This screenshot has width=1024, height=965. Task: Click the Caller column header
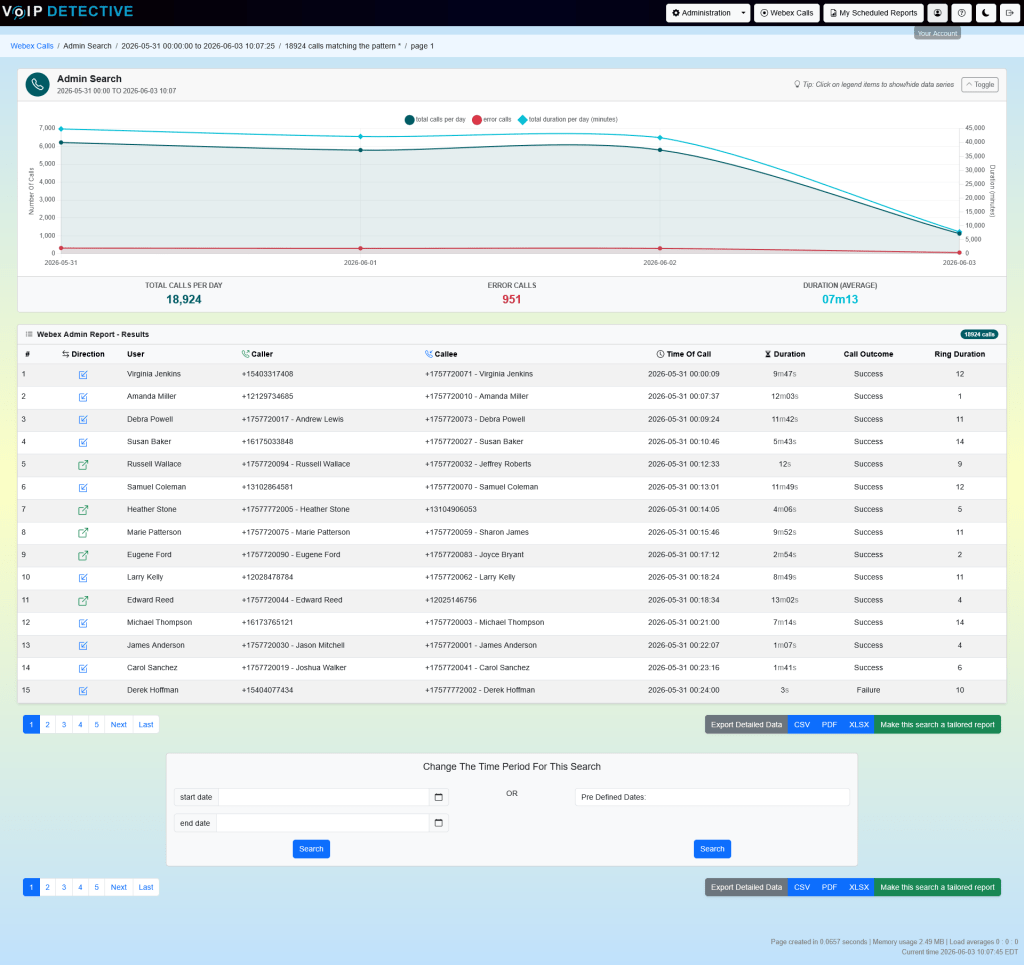(257, 354)
